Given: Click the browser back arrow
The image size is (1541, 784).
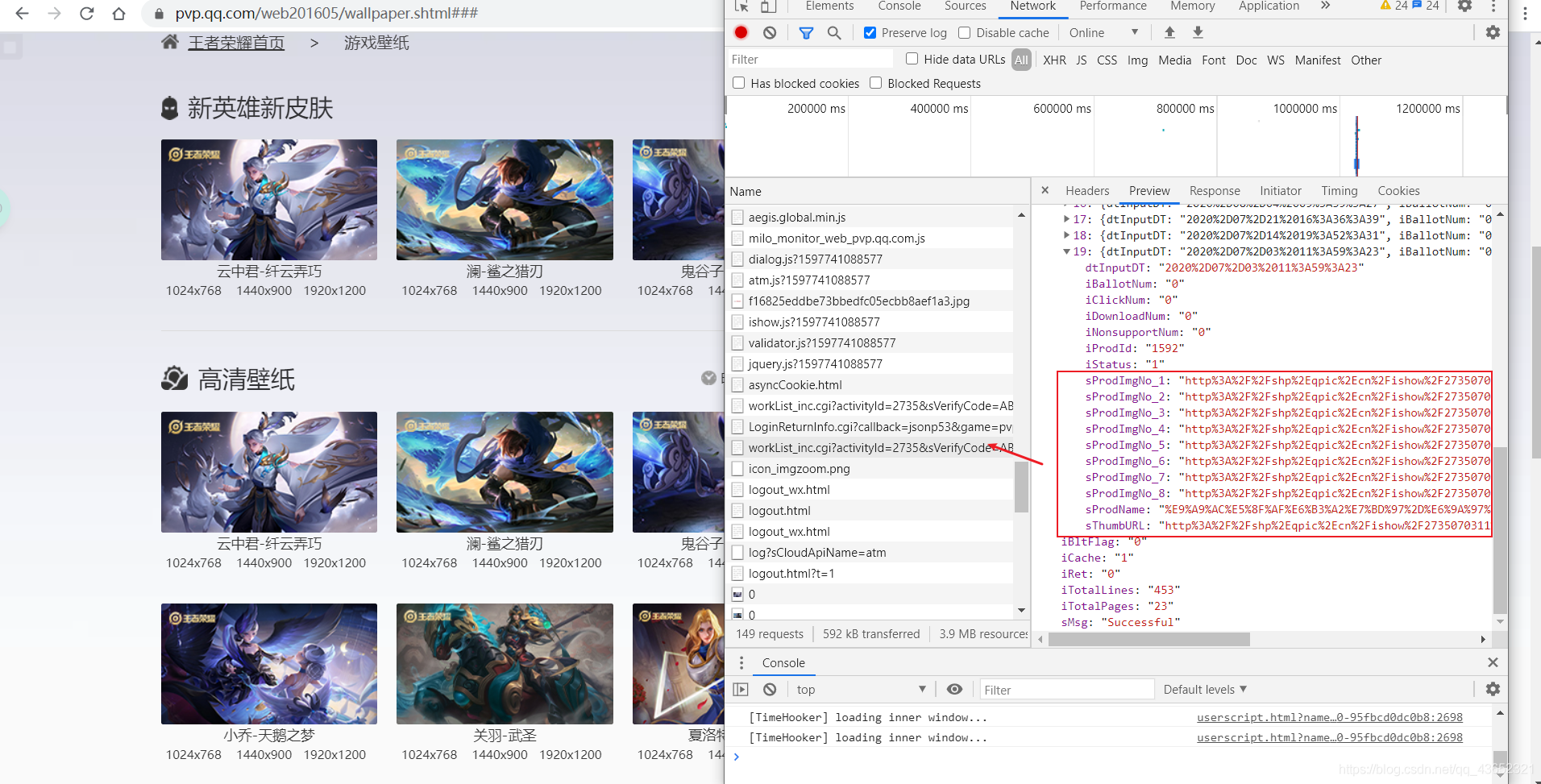Looking at the screenshot, I should click(x=22, y=14).
